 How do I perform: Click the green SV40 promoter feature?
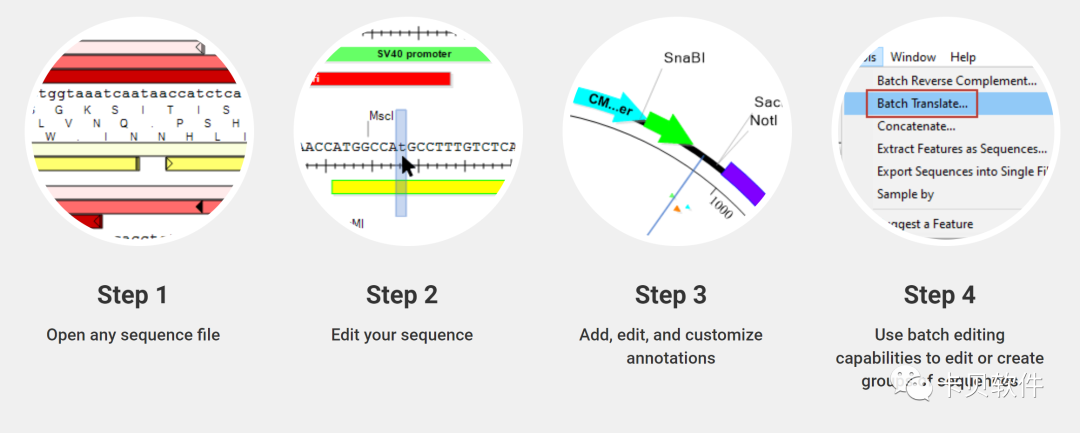pos(408,54)
